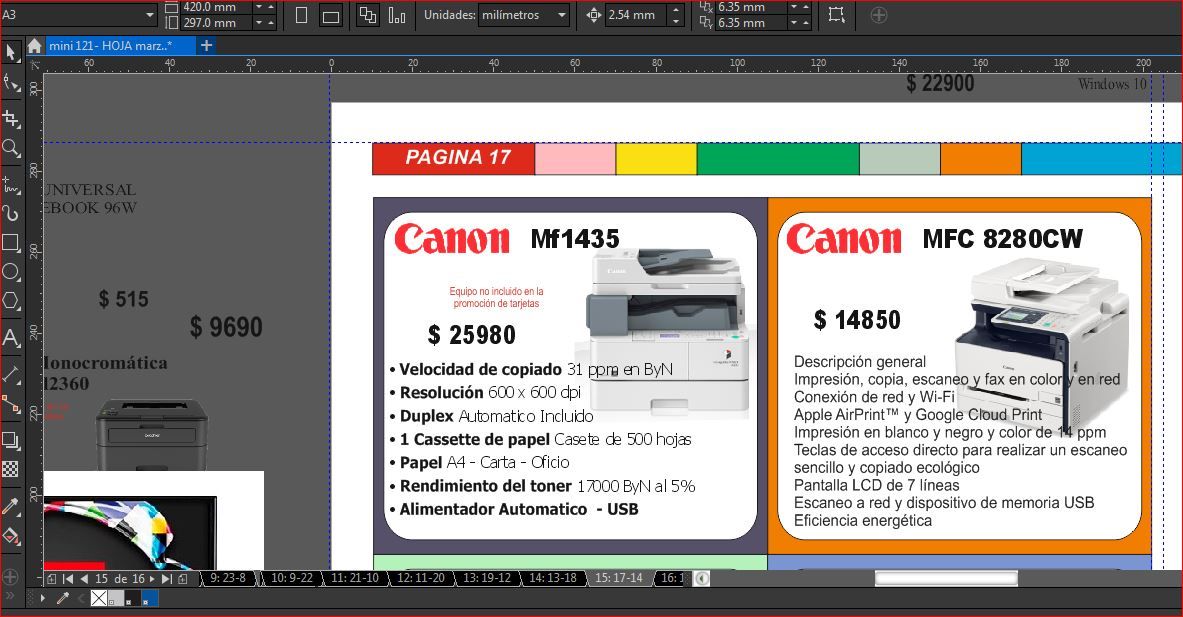Jump to the first page

pyautogui.click(x=68, y=579)
